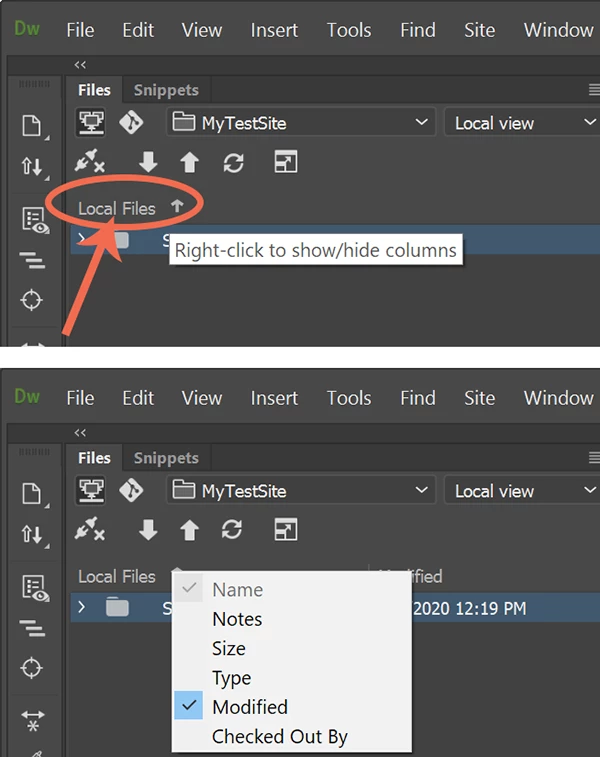Viewport: 600px width, 757px height.
Task: Enable Checked Out By column in menu
Action: (x=292, y=737)
